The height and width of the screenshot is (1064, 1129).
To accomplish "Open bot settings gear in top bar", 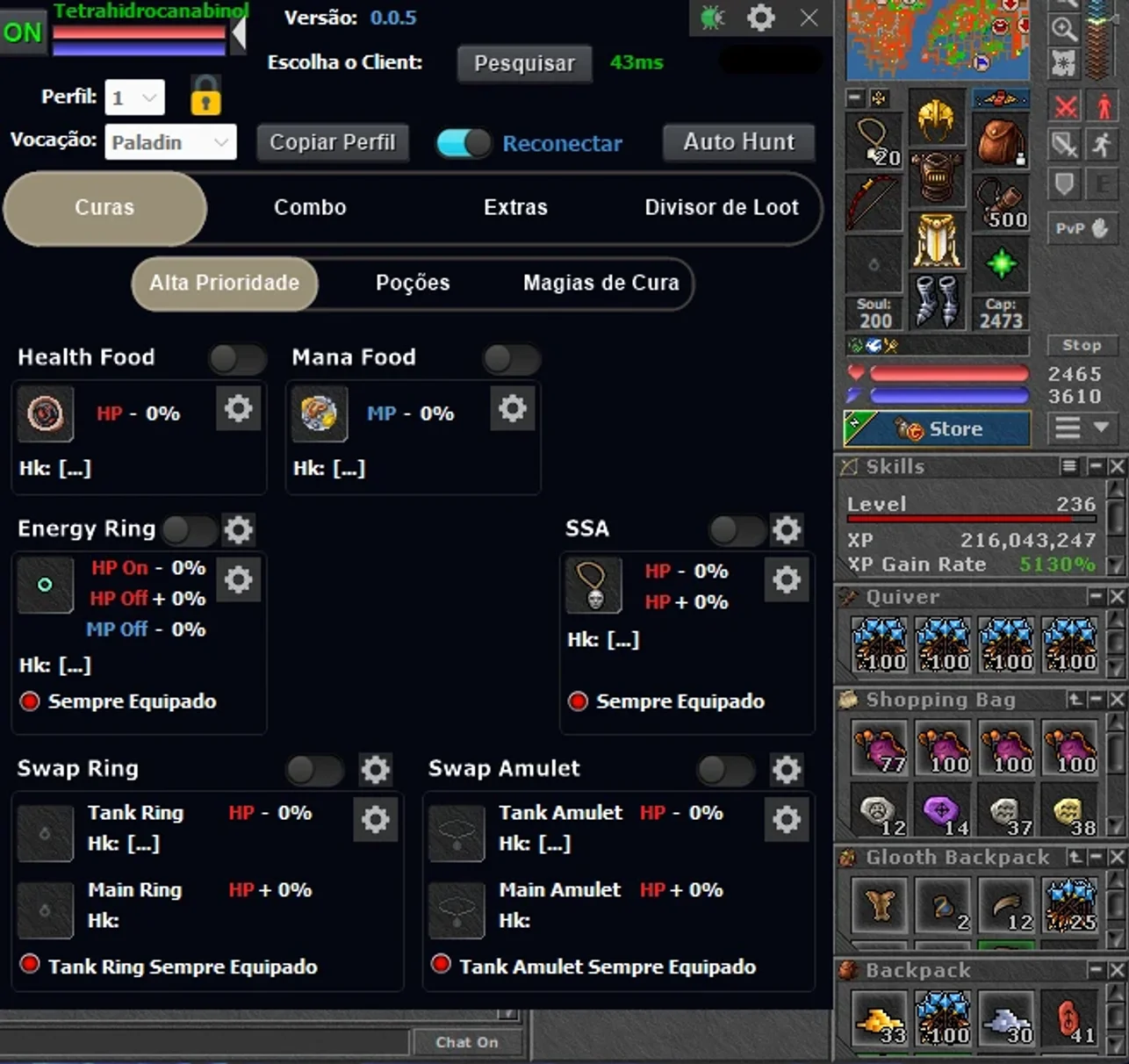I will click(760, 18).
